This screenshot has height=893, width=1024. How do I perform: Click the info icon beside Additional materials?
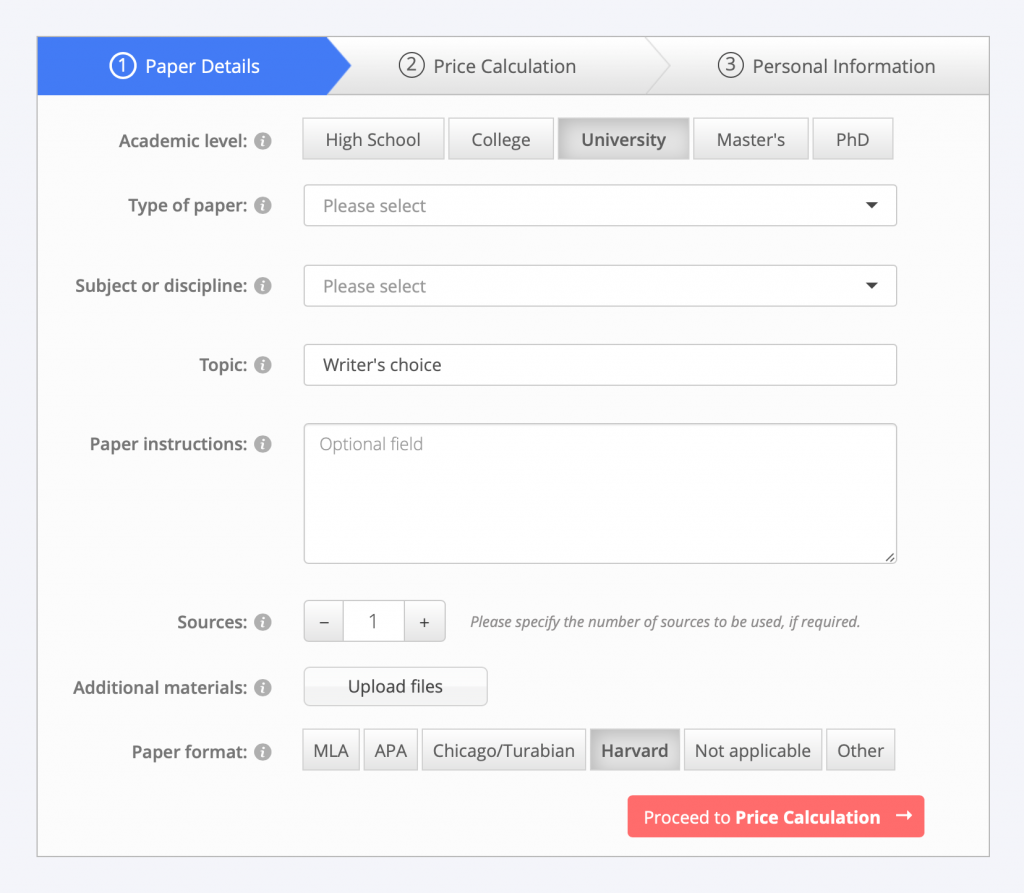pyautogui.click(x=263, y=688)
